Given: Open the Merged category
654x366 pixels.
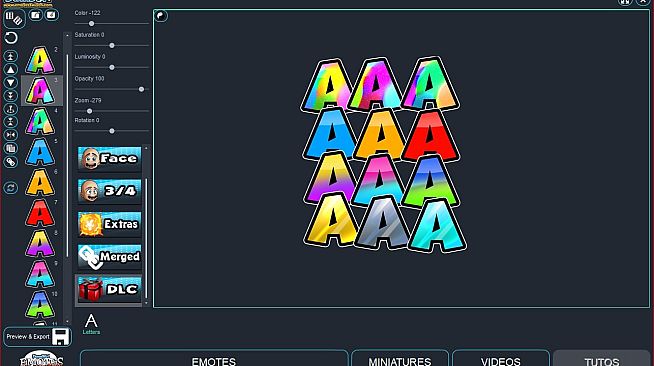Looking at the screenshot, I should (109, 257).
